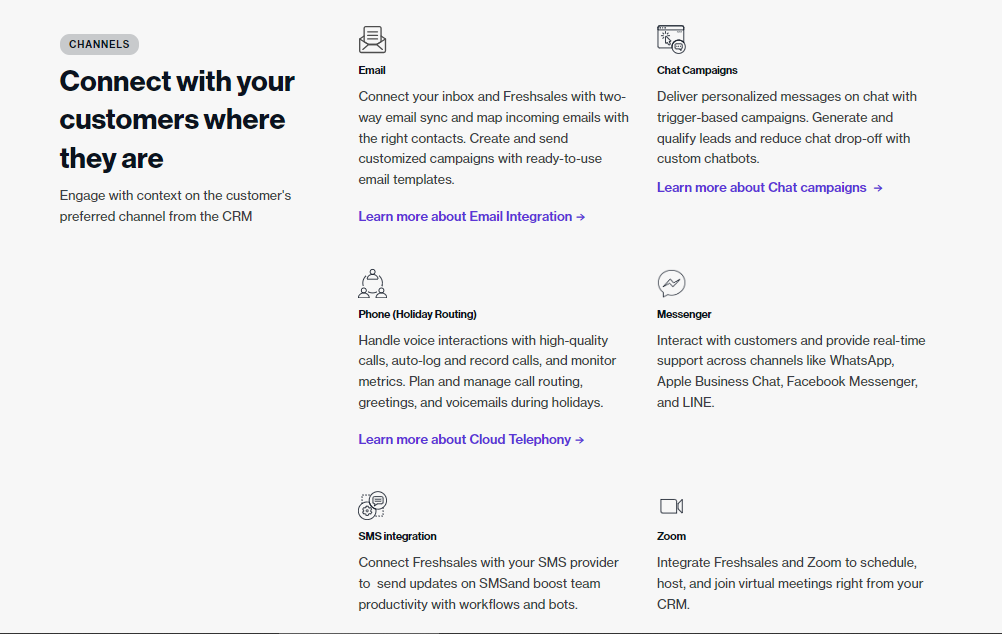Click the Phone Holiday Routing icon
The image size is (1002, 634).
[x=372, y=284]
